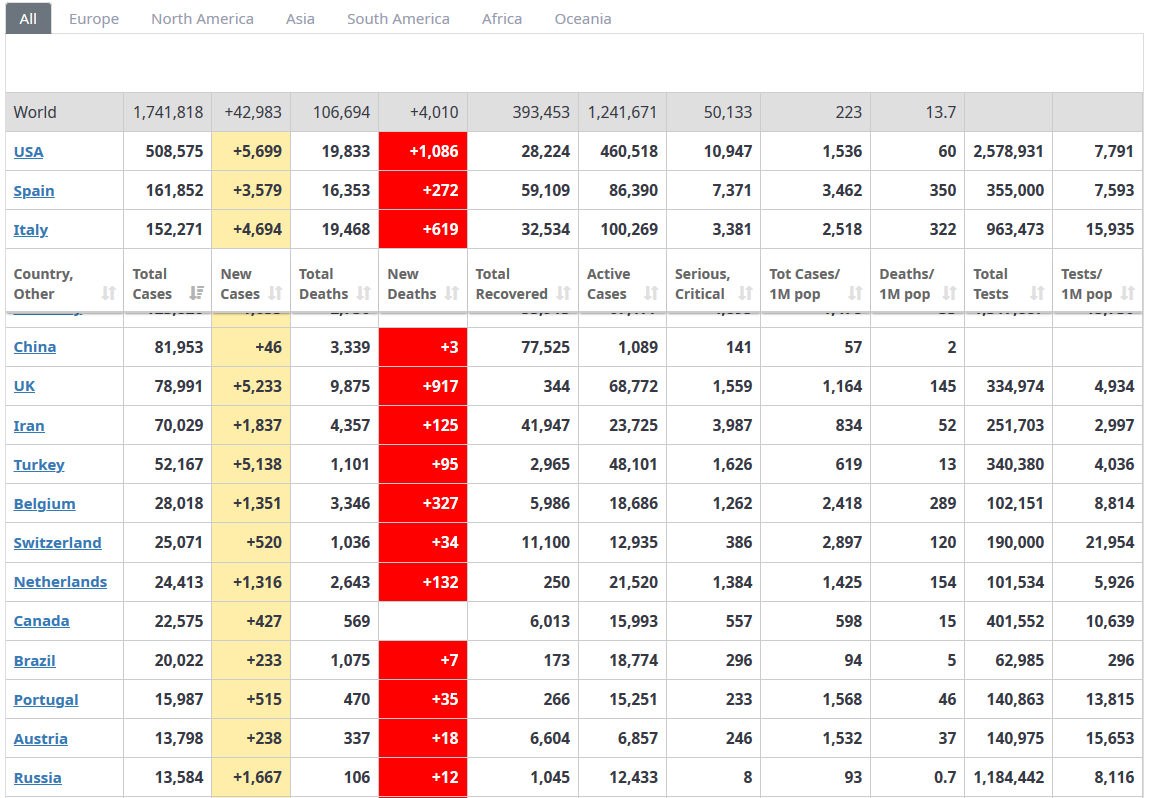
Task: Click Italy new deaths +619
Action: pos(423,230)
